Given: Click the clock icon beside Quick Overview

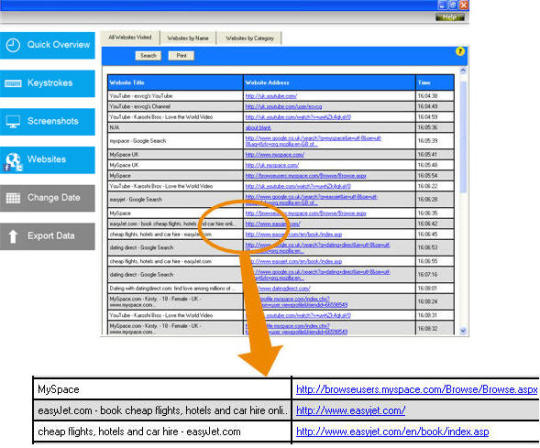Looking at the screenshot, I should [13, 45].
